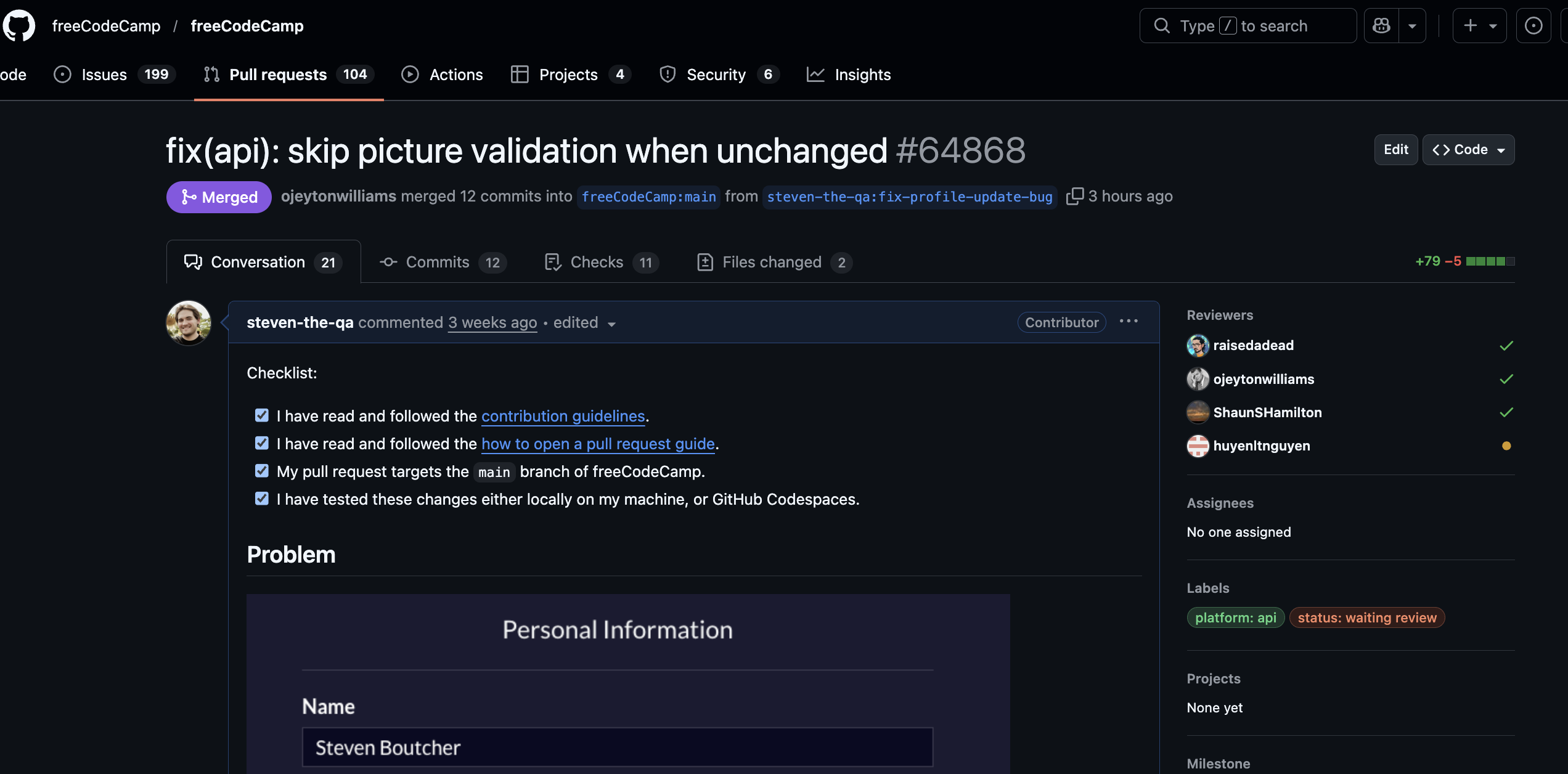The width and height of the screenshot is (1568, 774).
Task: Expand the Copilot dropdown caret
Action: (1413, 25)
